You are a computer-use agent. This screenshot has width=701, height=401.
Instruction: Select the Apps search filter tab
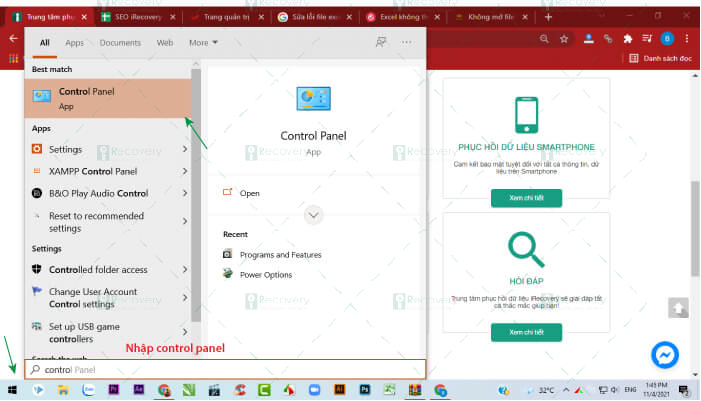[x=74, y=42]
